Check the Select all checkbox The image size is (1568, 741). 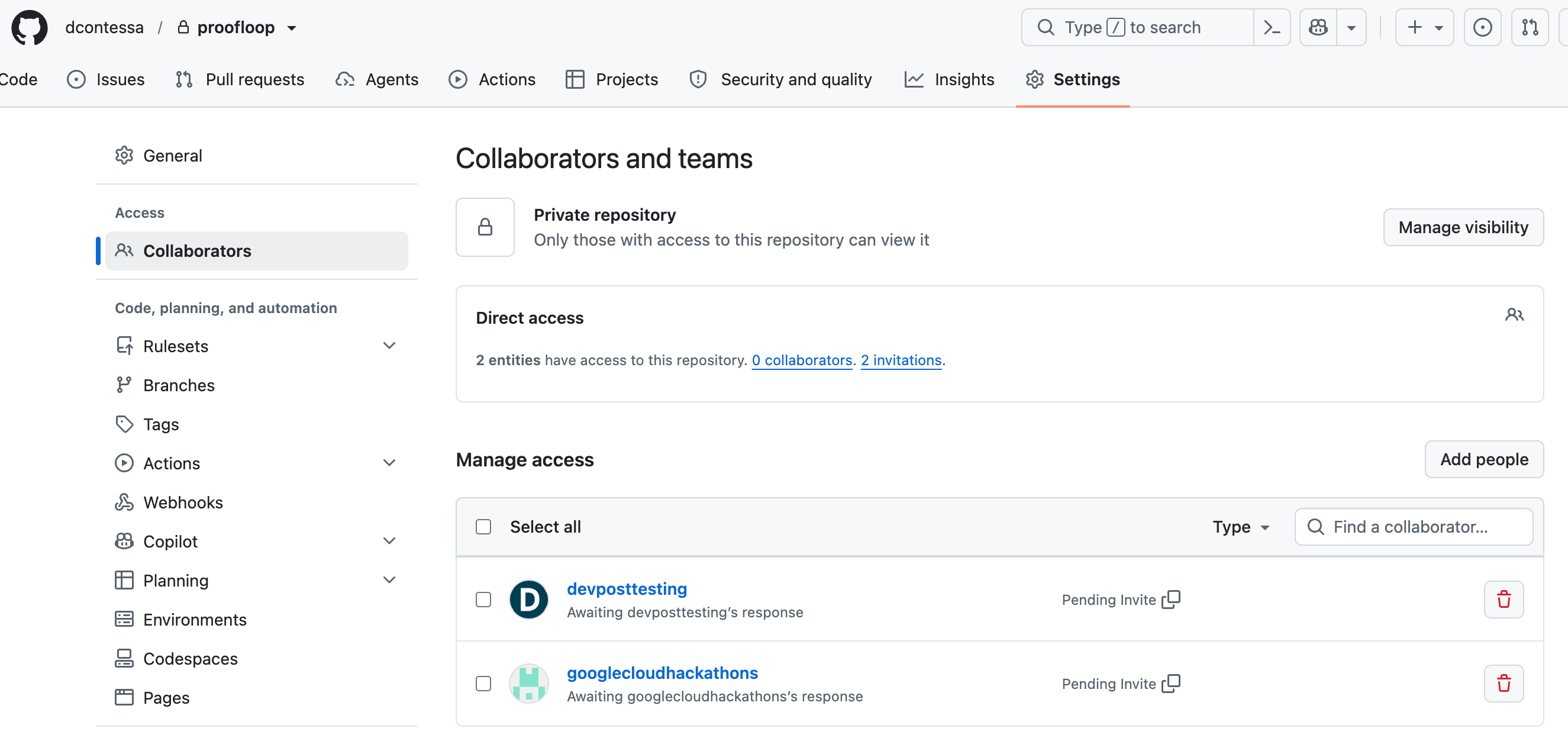(483, 527)
